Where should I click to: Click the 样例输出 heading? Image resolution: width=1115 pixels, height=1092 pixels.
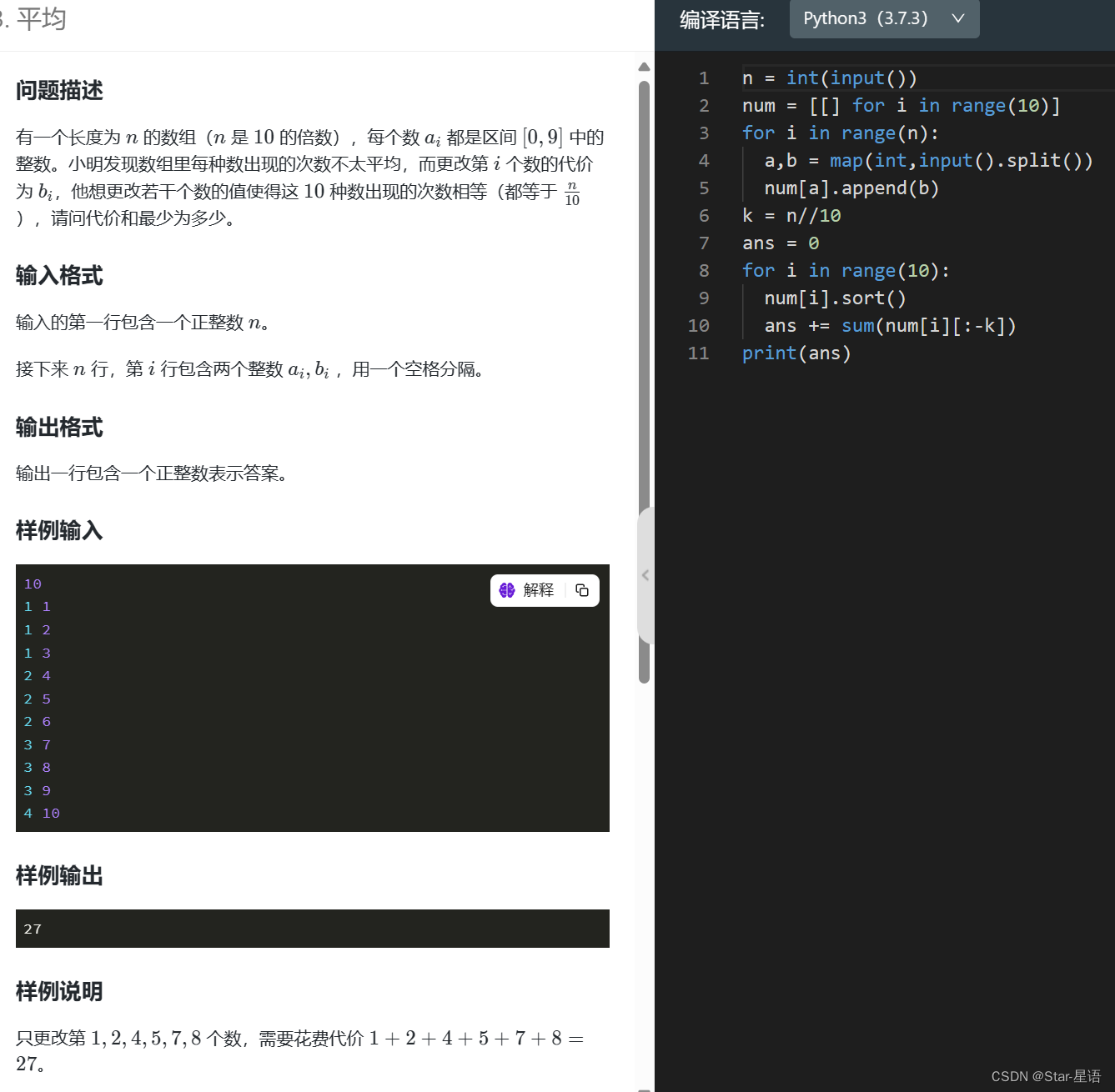(x=59, y=875)
